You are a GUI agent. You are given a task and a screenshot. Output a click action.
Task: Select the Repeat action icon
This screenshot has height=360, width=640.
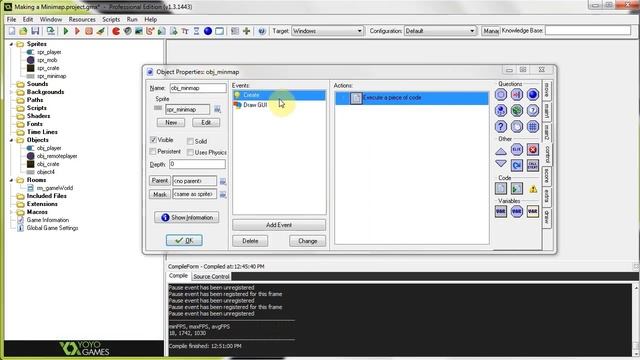[x=517, y=165]
